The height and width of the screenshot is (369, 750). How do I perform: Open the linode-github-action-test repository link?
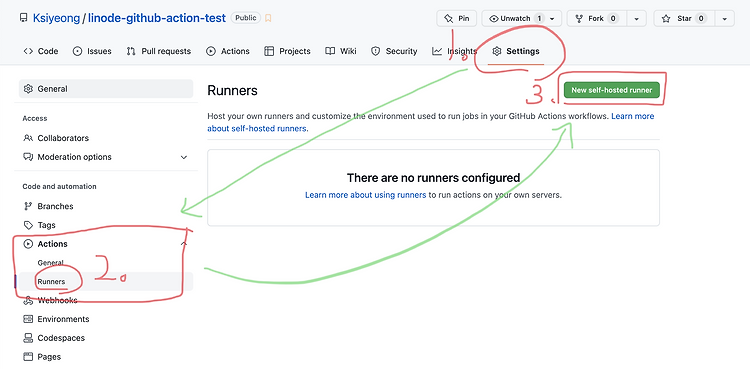157,18
